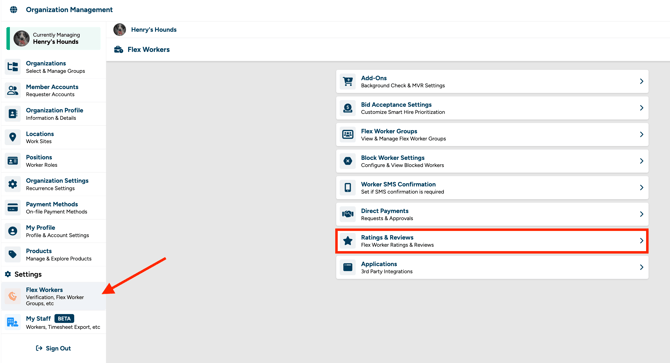
Task: Open Ratings & Reviews chevron arrow
Action: tap(641, 241)
